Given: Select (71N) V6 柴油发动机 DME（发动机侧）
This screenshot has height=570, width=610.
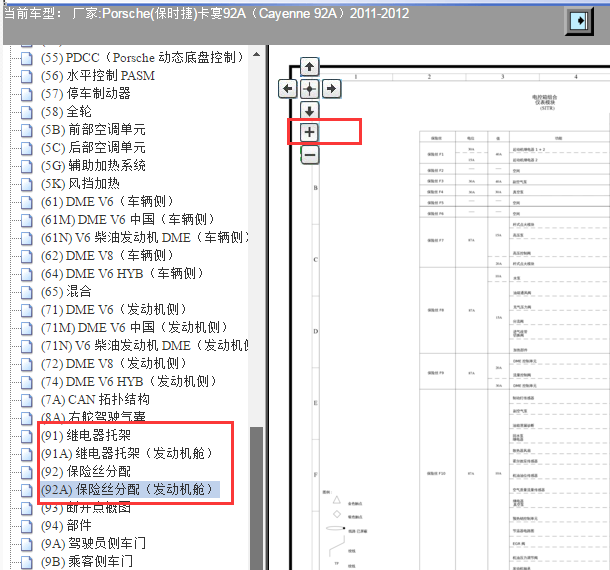Looking at the screenshot, I should (x=144, y=346).
